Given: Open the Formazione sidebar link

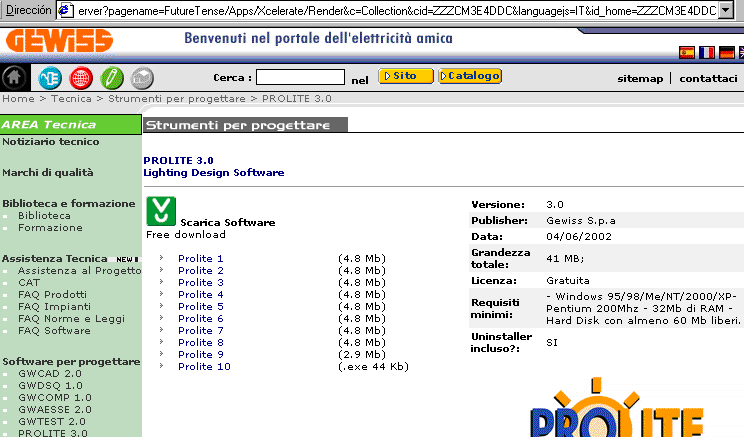Looking at the screenshot, I should tap(50, 228).
